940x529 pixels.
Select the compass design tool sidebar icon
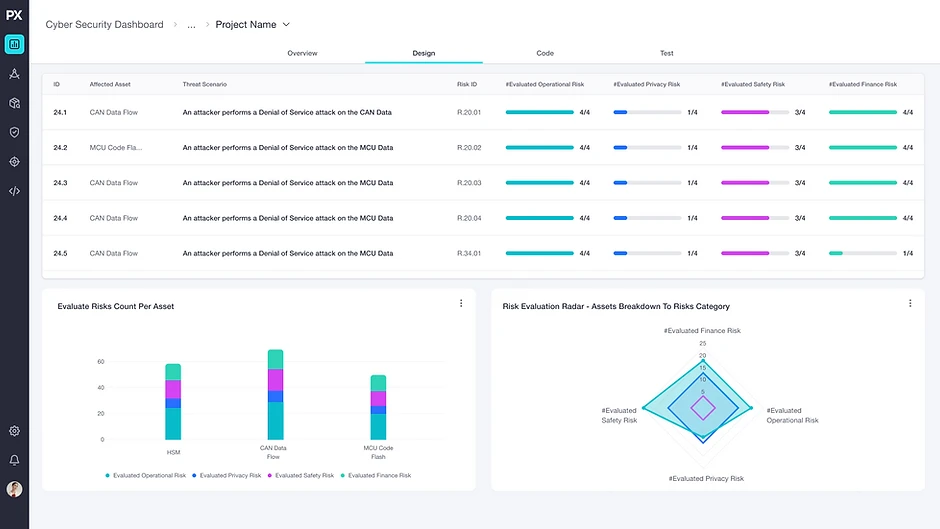click(14, 74)
